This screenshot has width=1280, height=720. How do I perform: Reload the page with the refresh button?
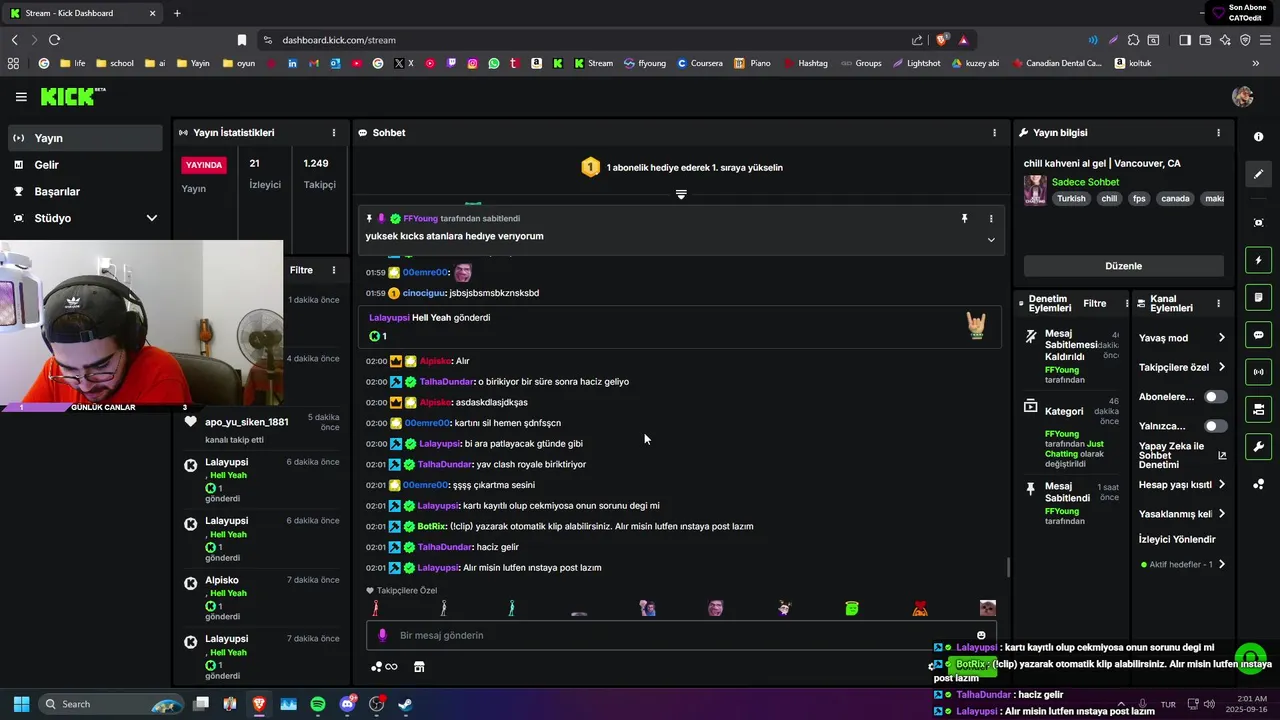[x=54, y=40]
